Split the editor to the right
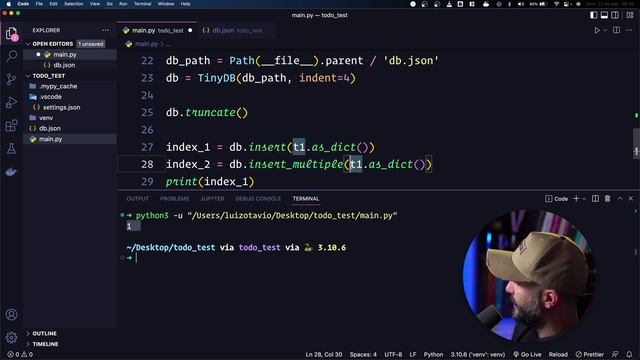This screenshot has height=360, width=640. (x=616, y=30)
